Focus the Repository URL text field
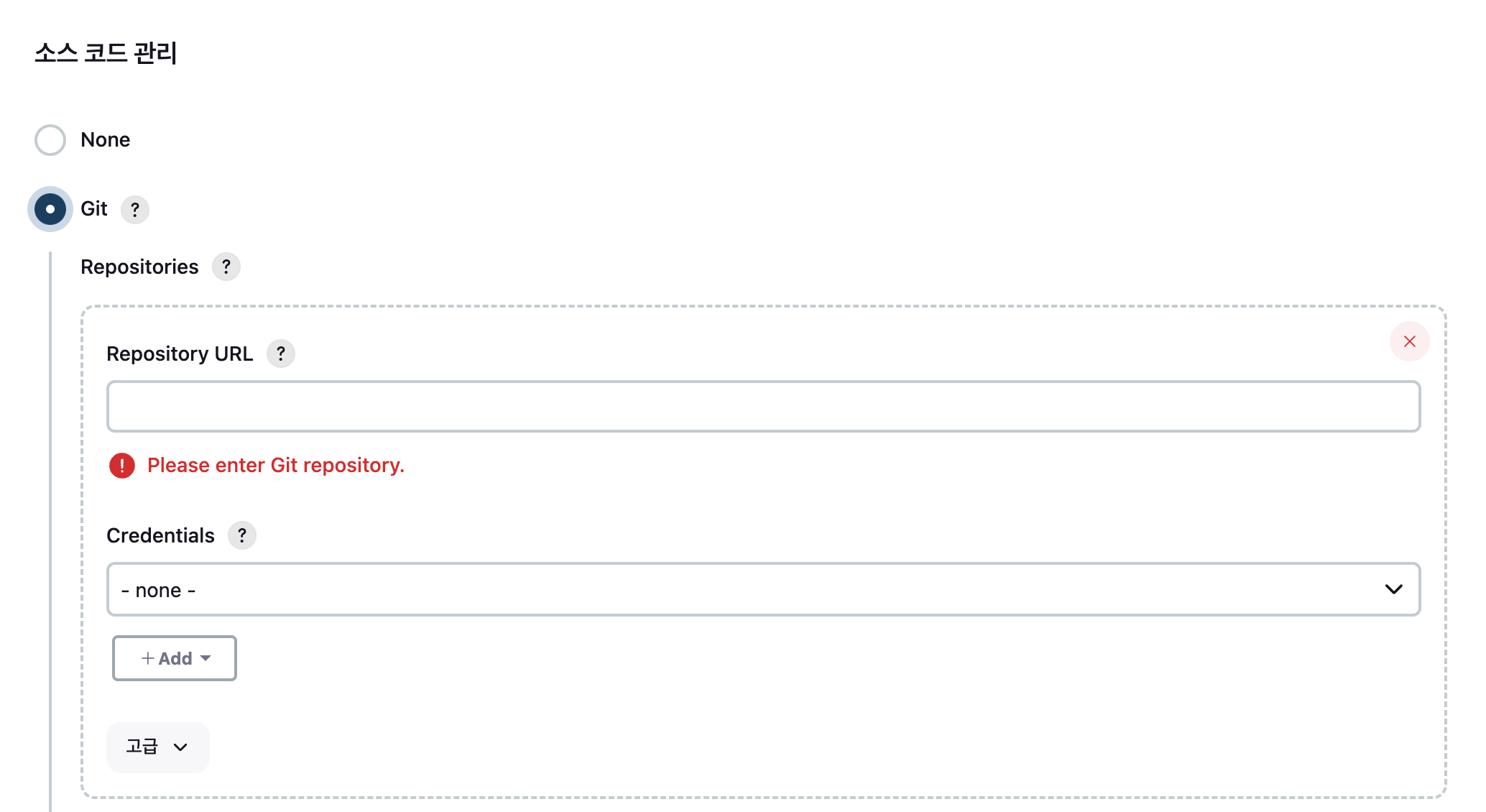The width and height of the screenshot is (1486, 812). (x=762, y=406)
